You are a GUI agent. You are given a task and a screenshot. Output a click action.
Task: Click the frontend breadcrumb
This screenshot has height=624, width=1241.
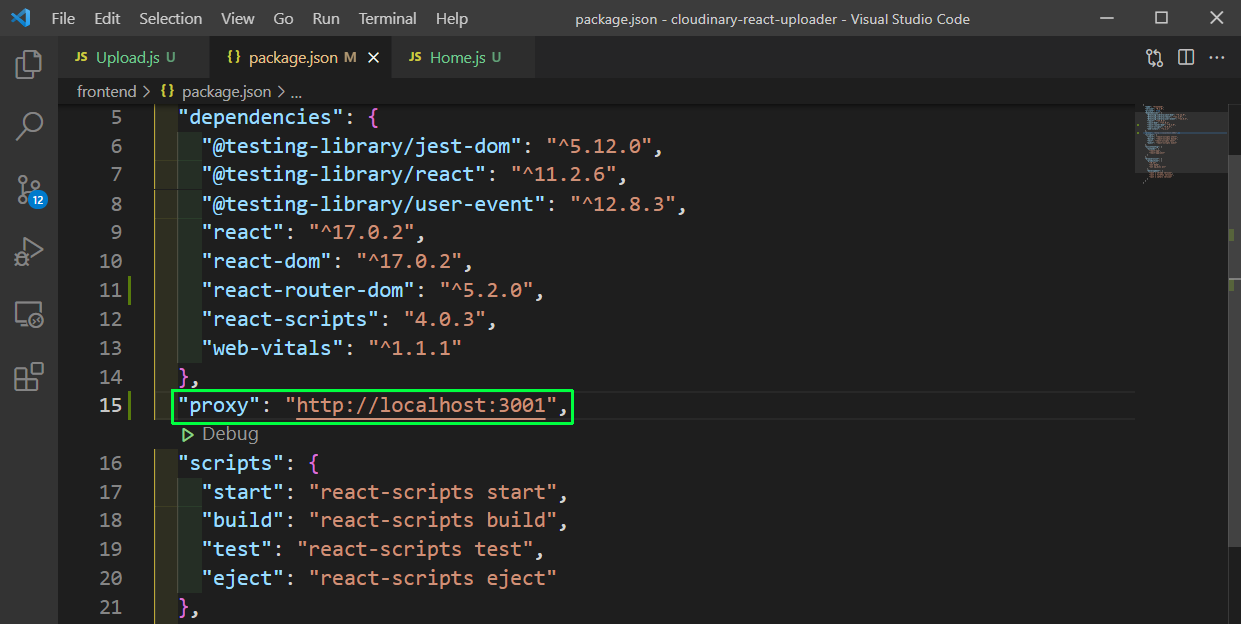coord(106,91)
